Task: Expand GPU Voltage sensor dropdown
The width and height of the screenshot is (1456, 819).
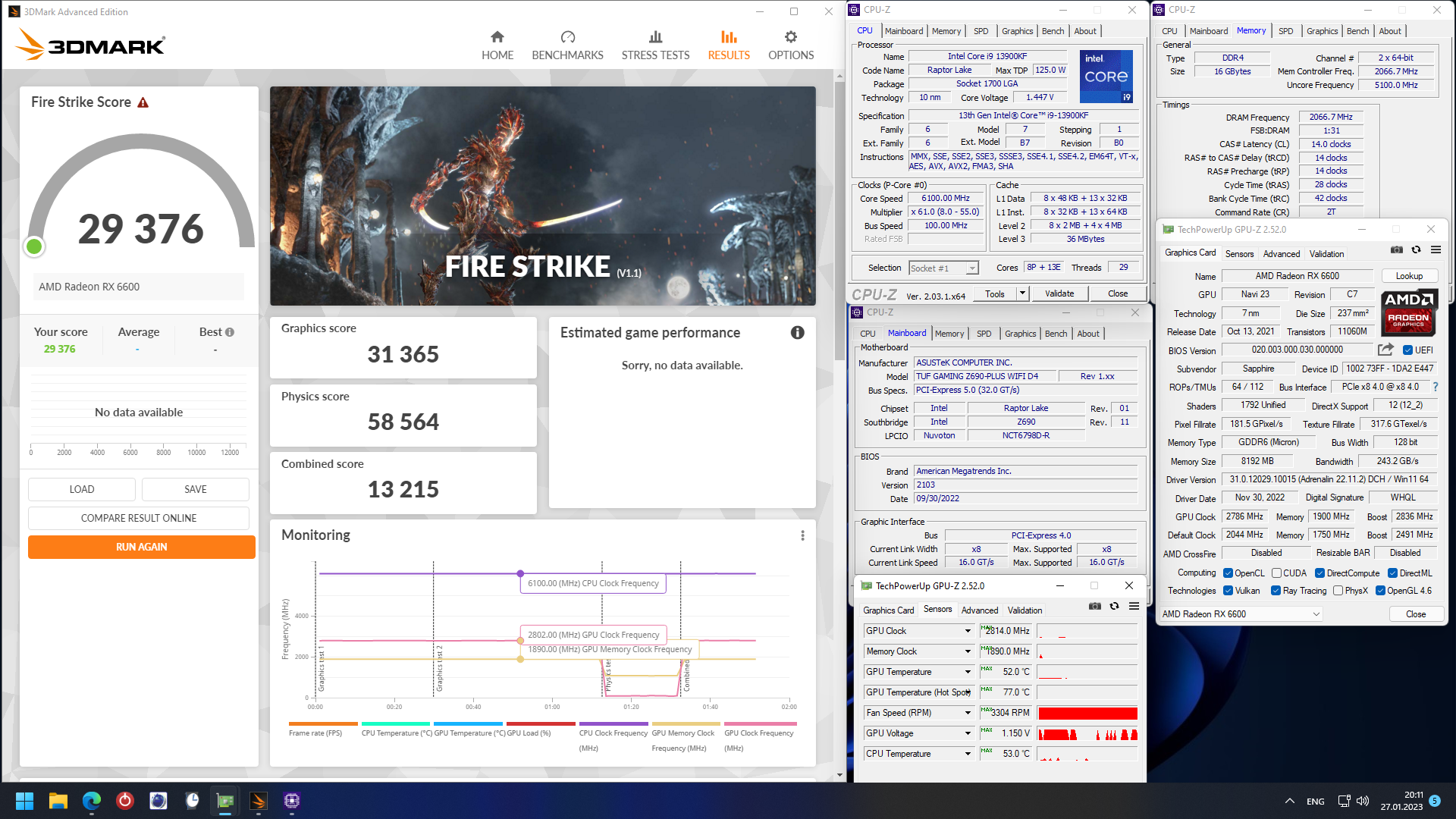Action: point(968,733)
